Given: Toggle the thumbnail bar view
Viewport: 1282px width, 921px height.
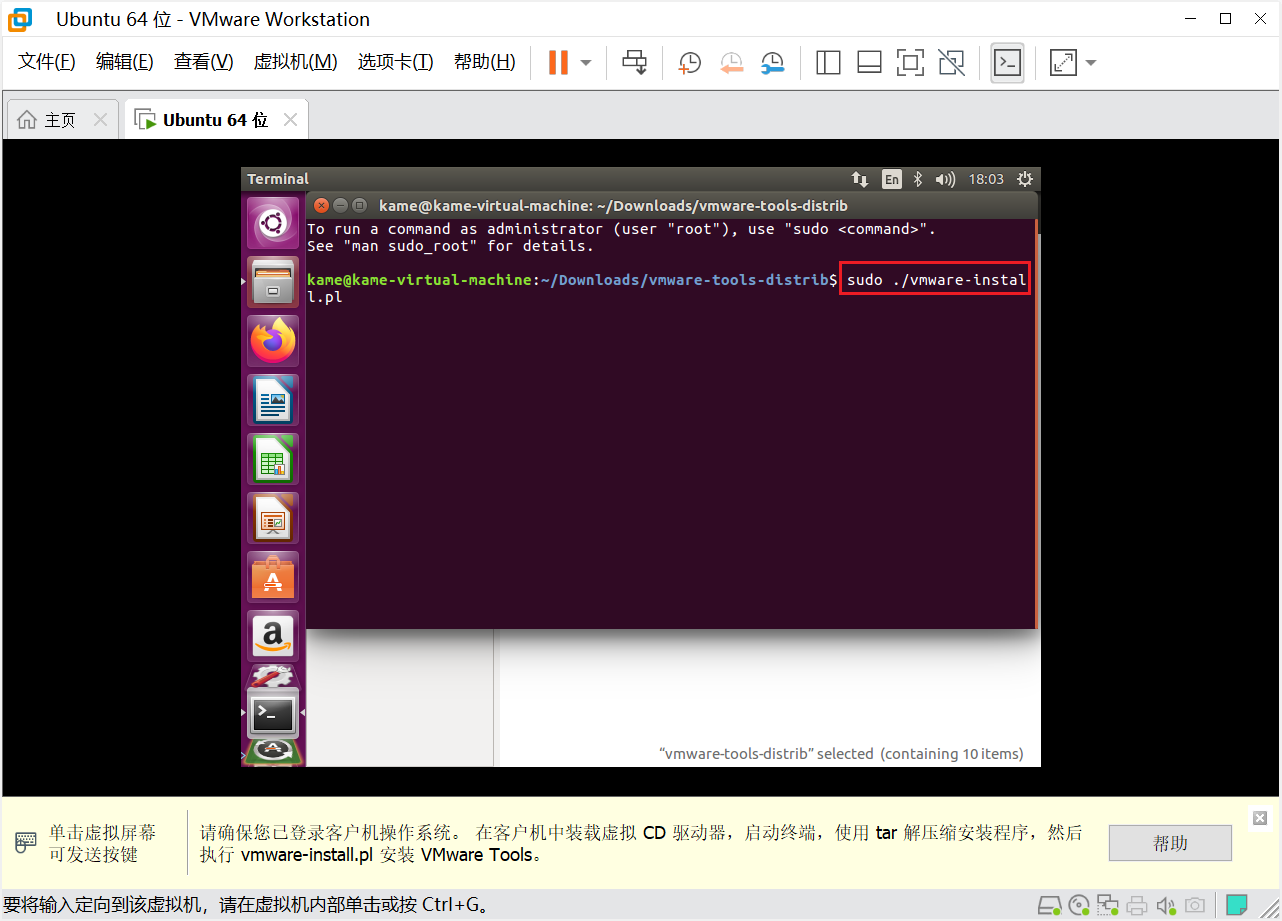Looking at the screenshot, I should 869,63.
